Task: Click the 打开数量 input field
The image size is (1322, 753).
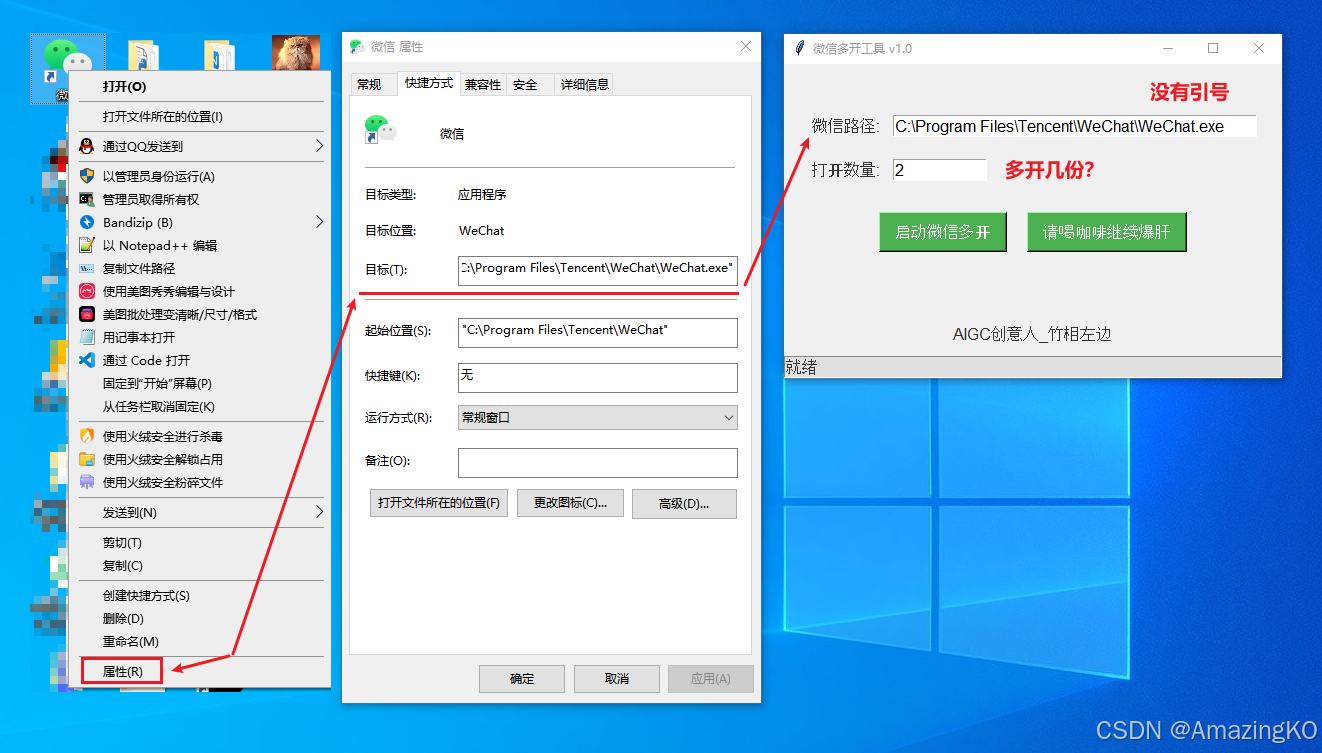Action: click(x=939, y=170)
